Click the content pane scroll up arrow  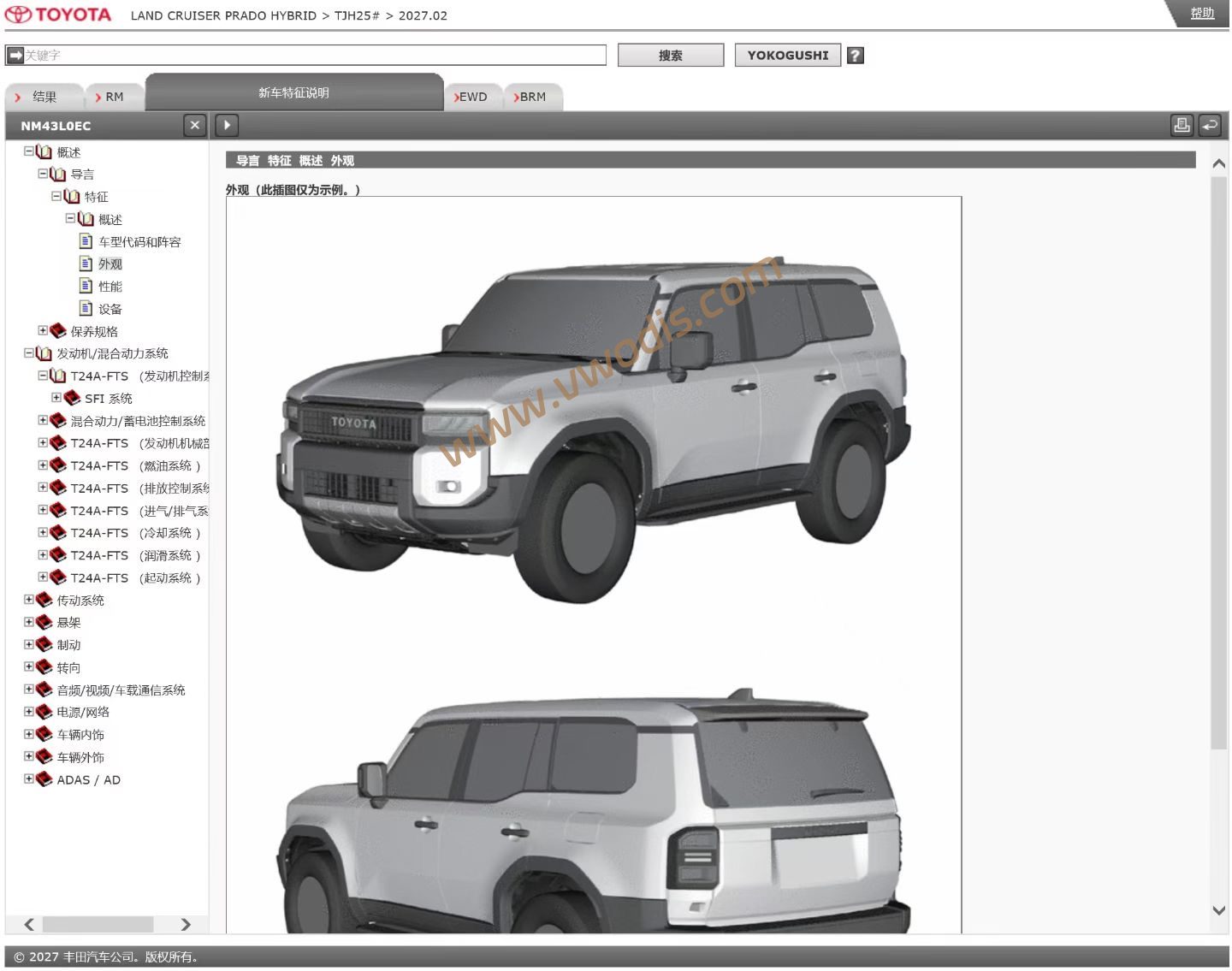tap(1219, 163)
